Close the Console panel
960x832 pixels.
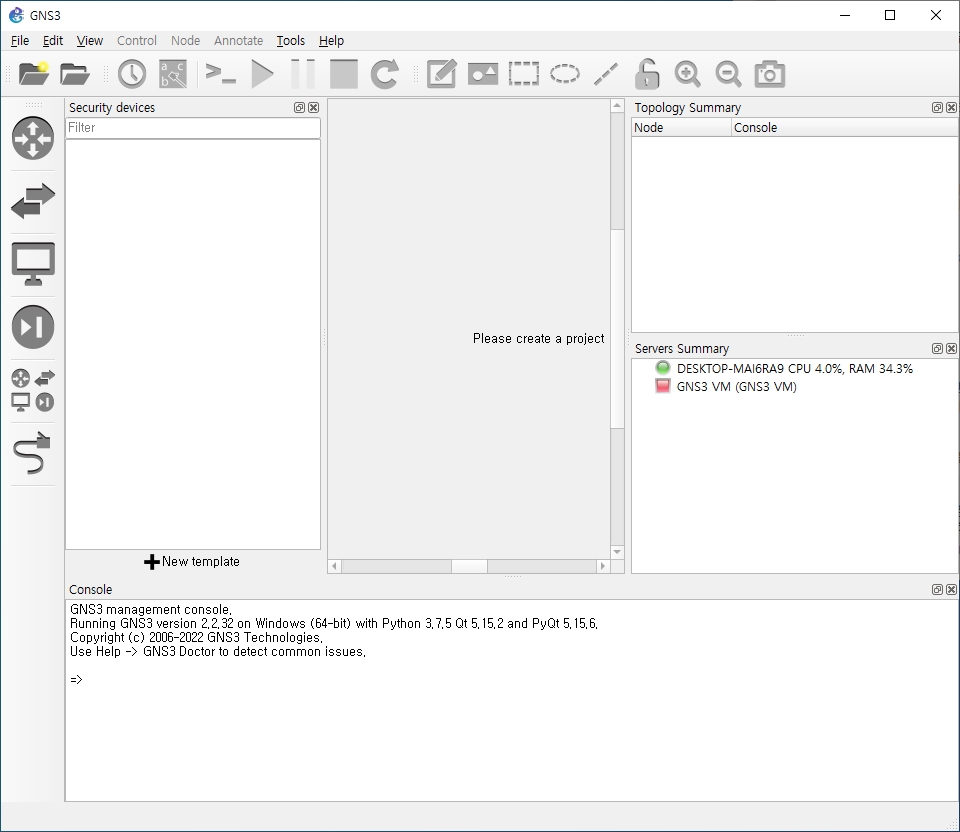951,590
